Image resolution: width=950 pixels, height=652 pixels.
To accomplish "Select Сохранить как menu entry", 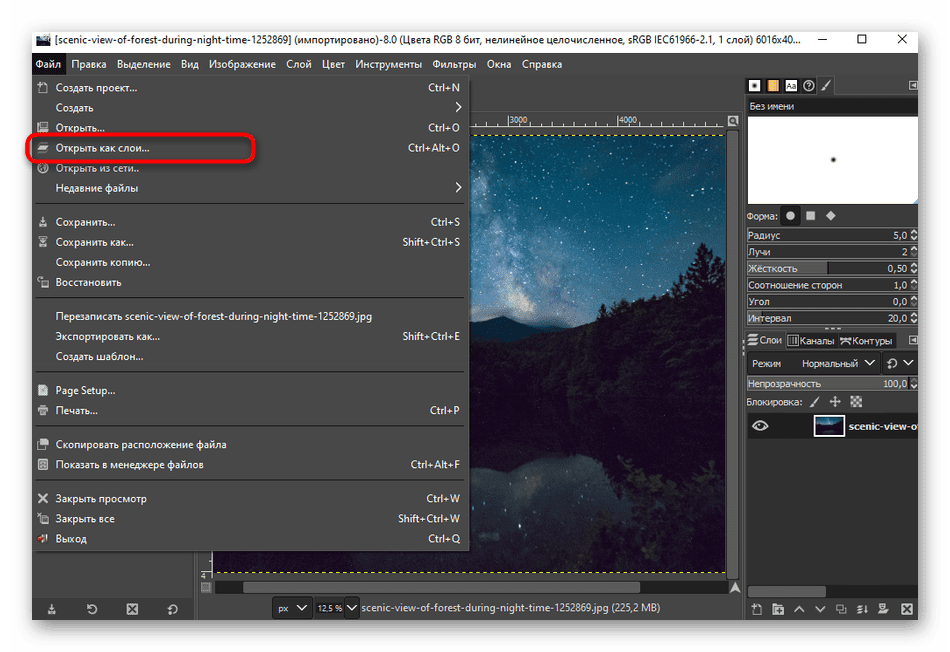I will tap(251, 242).
